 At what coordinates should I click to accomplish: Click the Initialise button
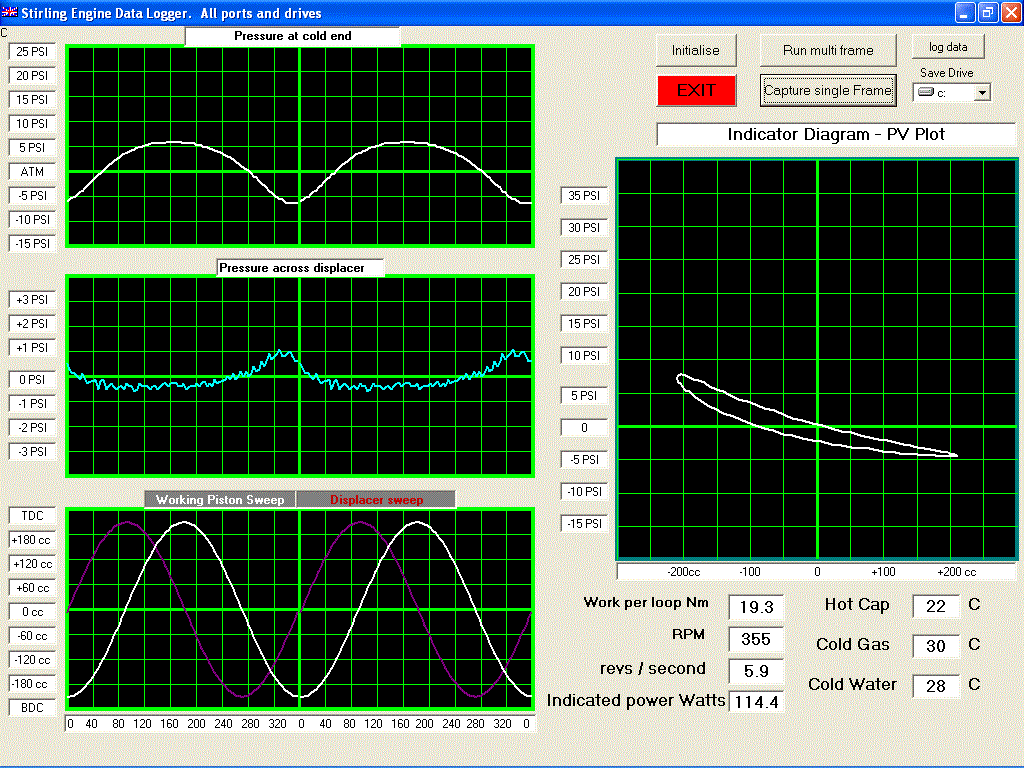[x=696, y=50]
